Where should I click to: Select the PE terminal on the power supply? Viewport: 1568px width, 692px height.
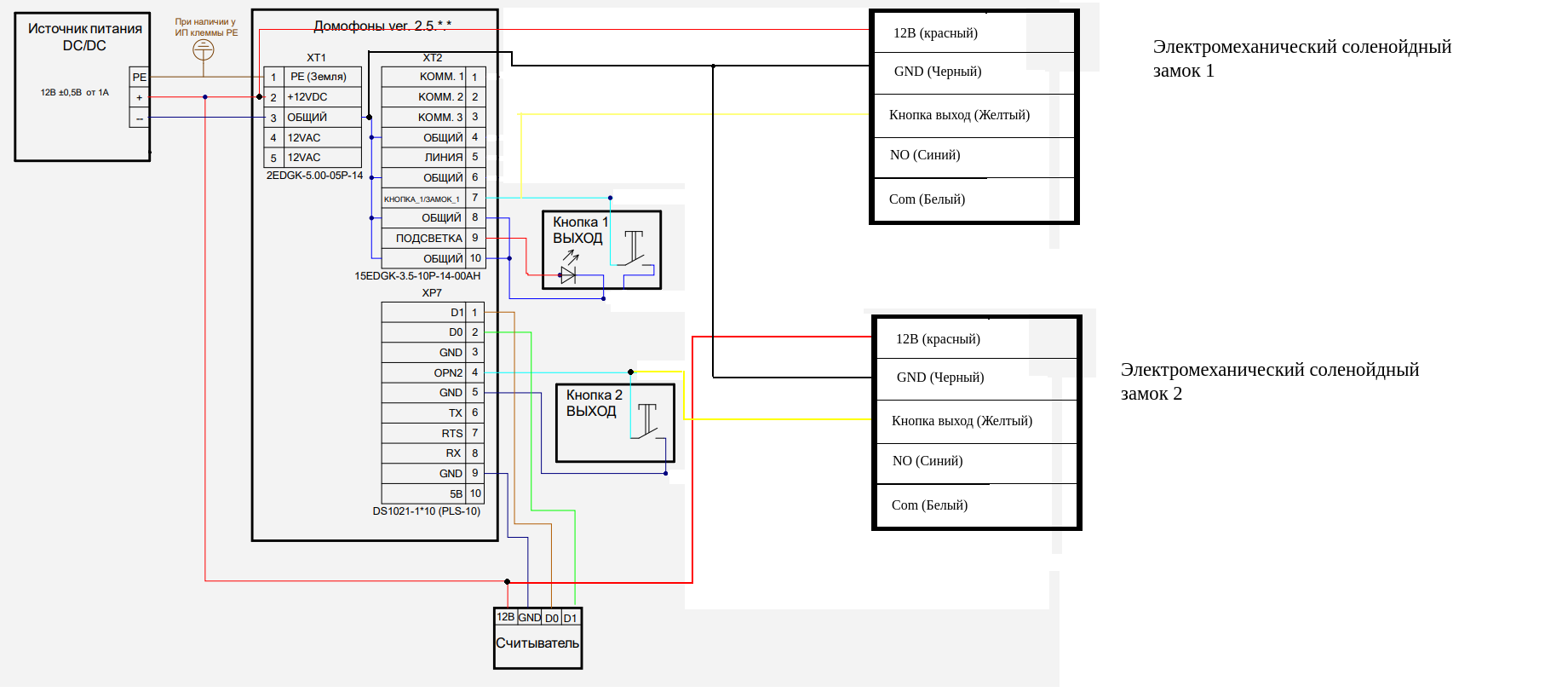coord(140,77)
